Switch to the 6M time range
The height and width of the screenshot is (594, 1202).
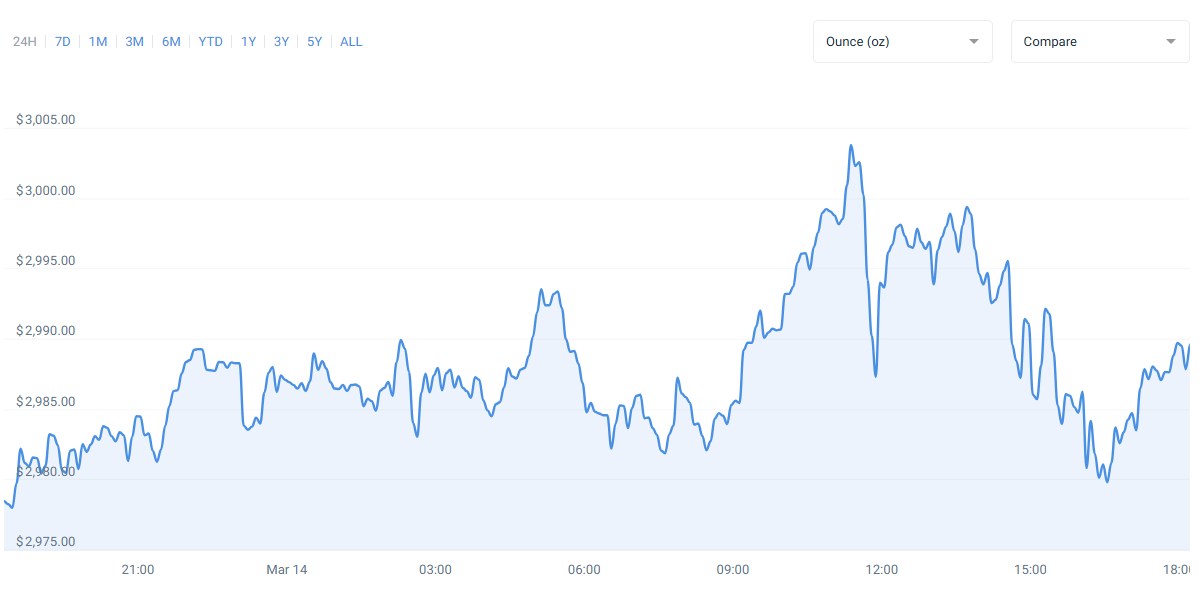[170, 42]
